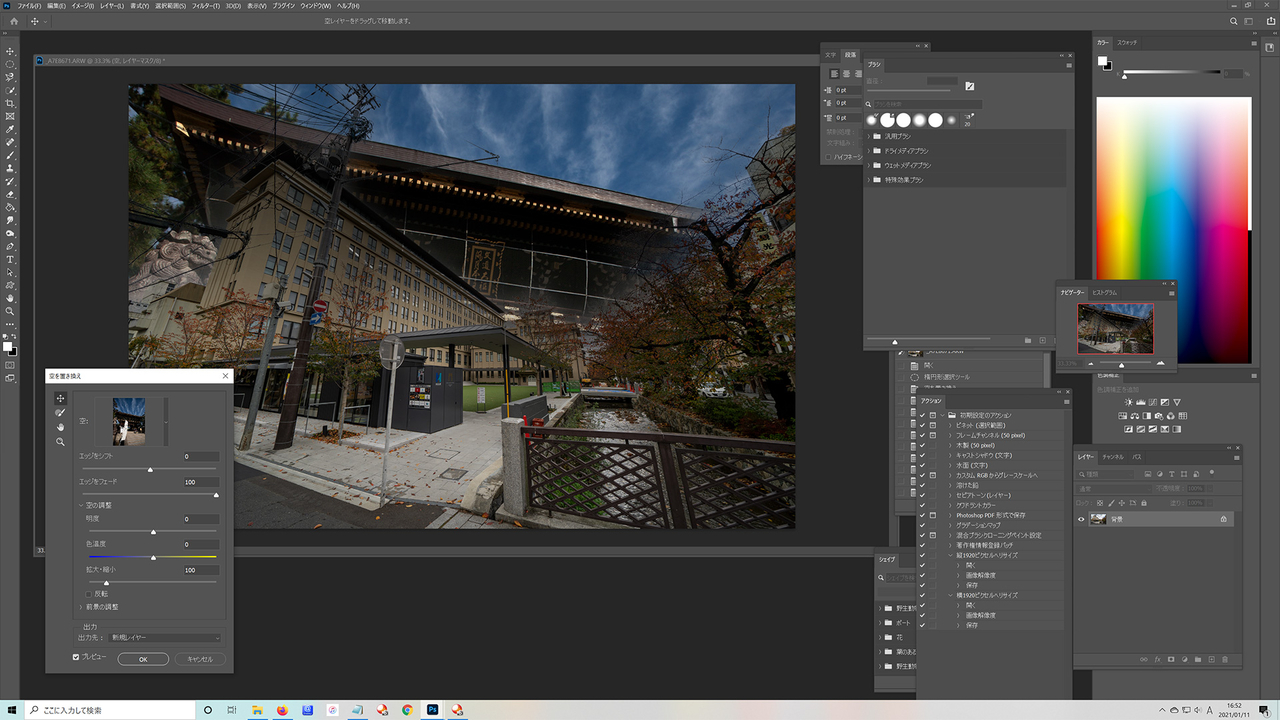The image size is (1280, 720).
Task: Click the new group folder icon in Layers panel
Action: (1198, 660)
